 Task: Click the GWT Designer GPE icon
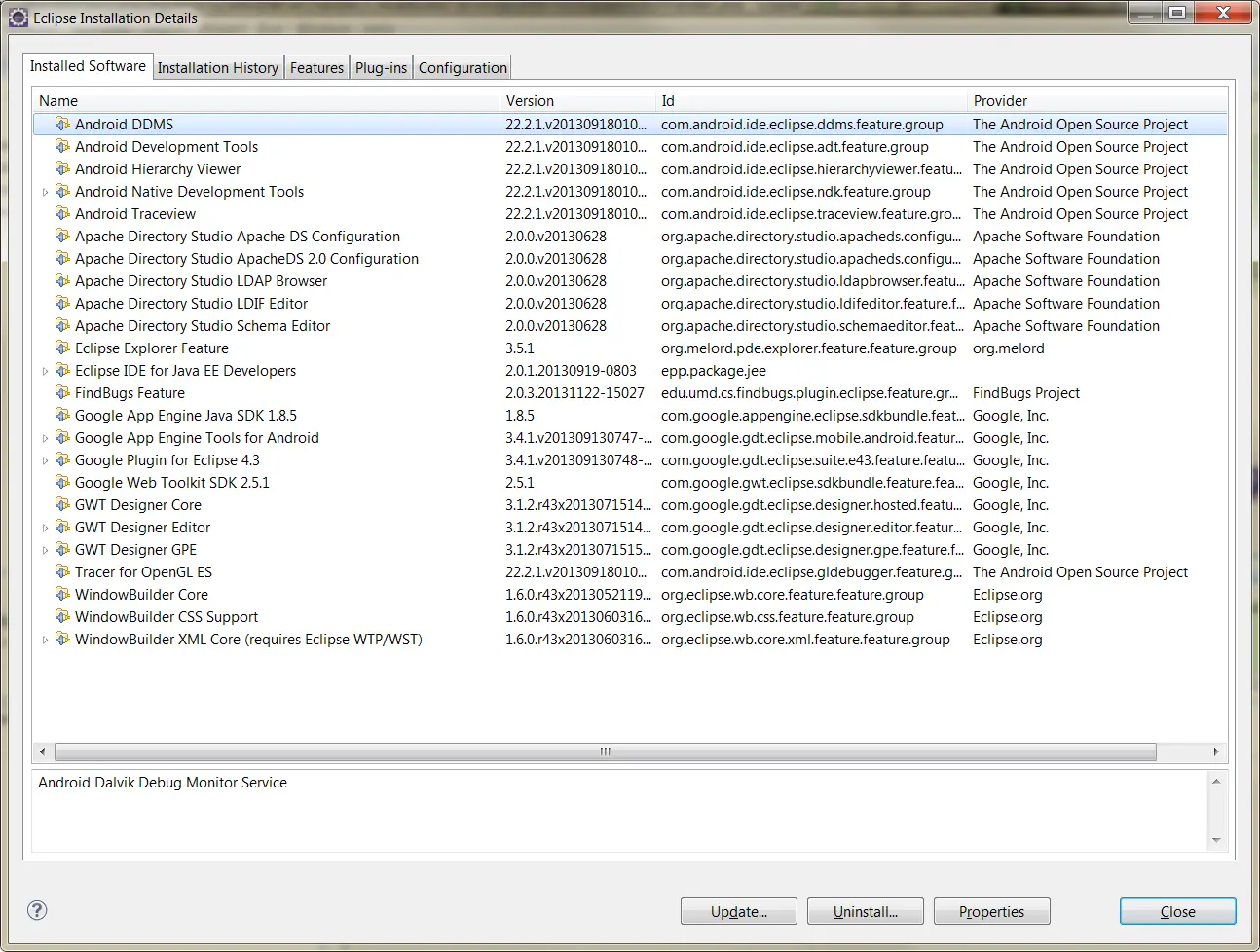[x=62, y=549]
